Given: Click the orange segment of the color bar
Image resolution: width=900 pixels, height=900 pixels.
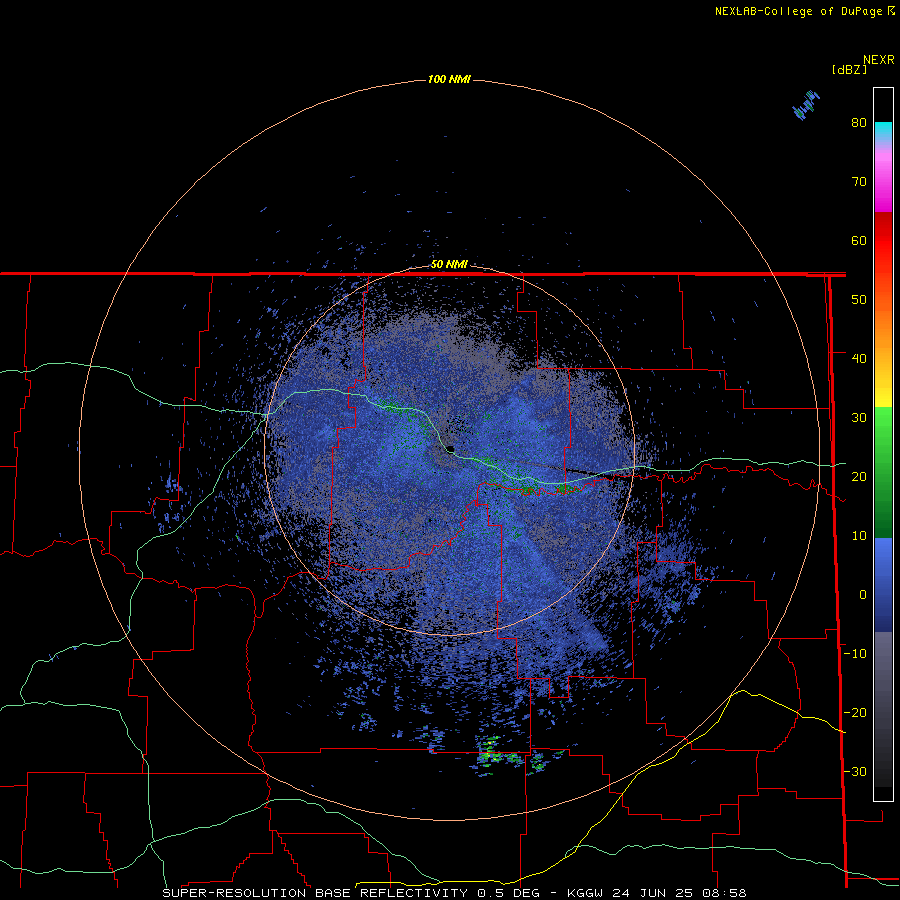Looking at the screenshot, I should [x=883, y=330].
